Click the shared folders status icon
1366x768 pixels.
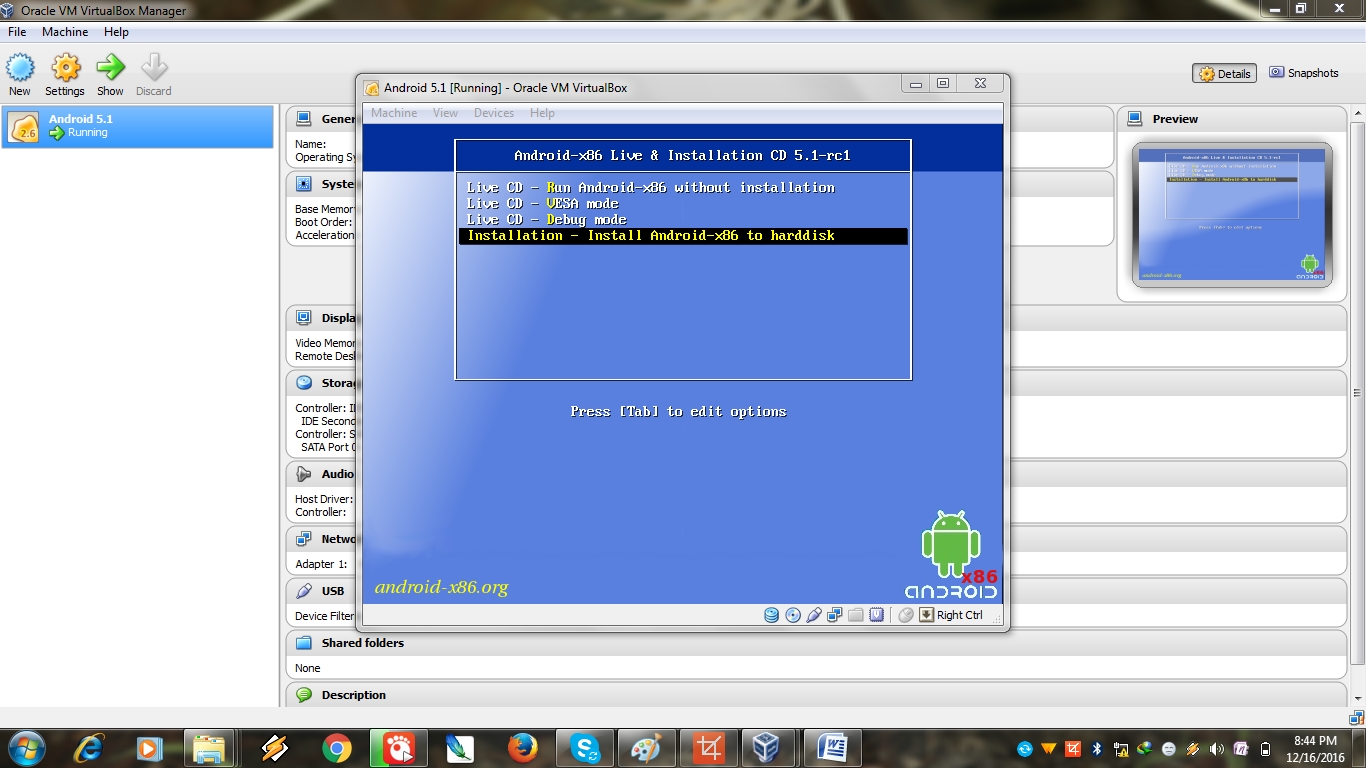[856, 615]
